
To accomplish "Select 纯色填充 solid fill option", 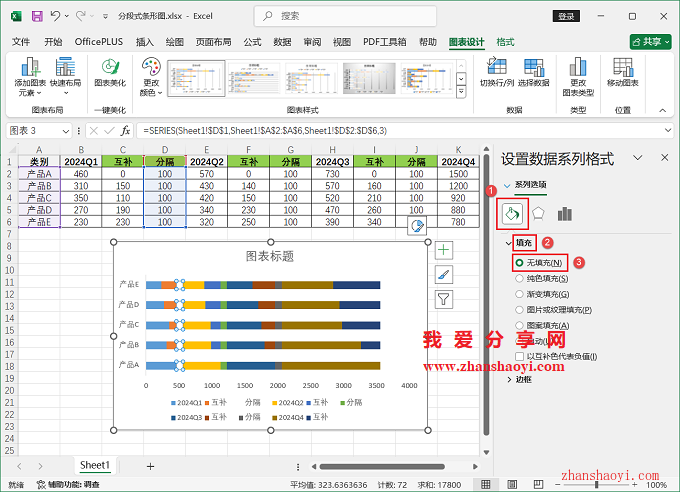I will (x=520, y=278).
